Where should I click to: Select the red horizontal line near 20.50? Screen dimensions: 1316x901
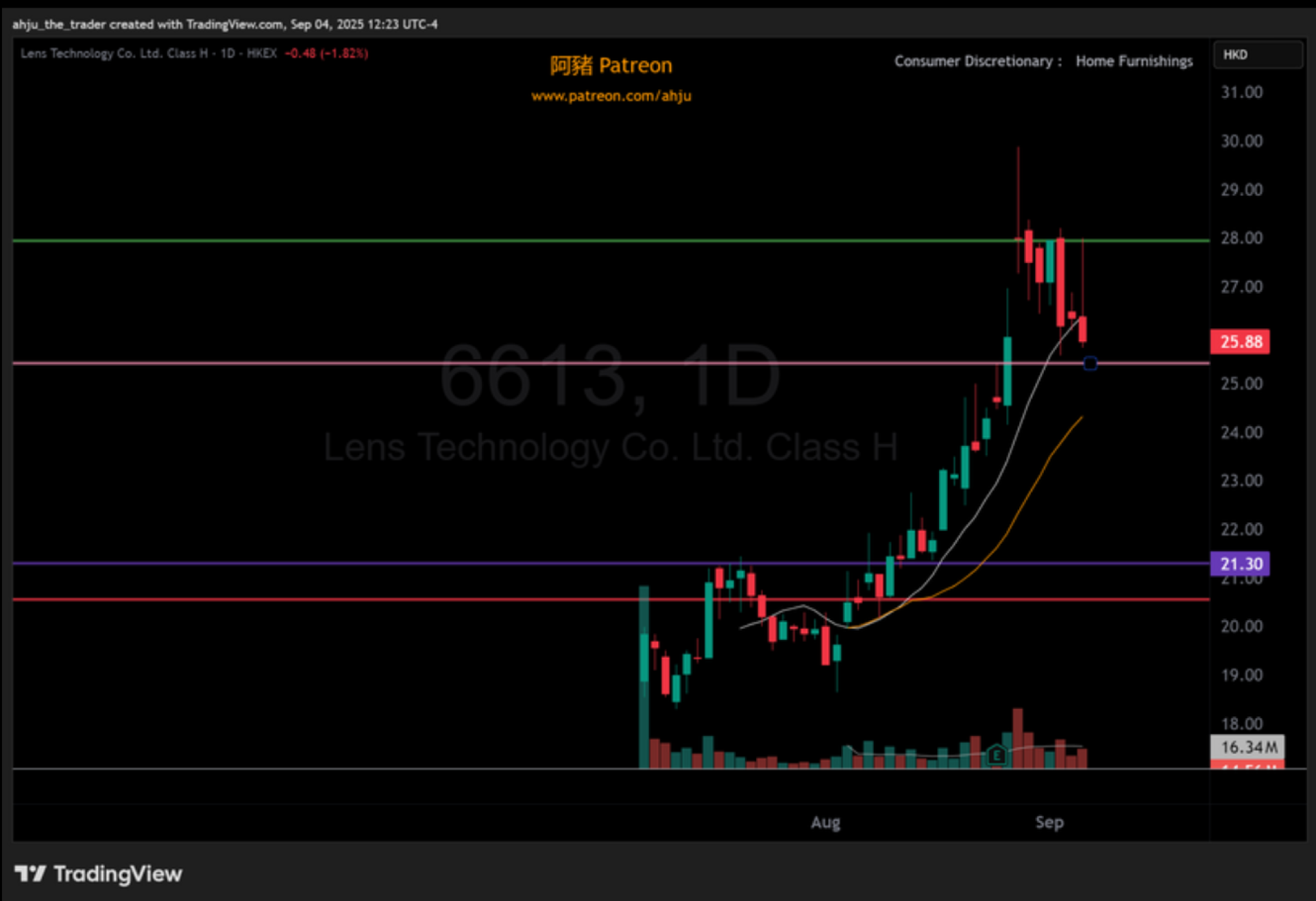(x=343, y=600)
